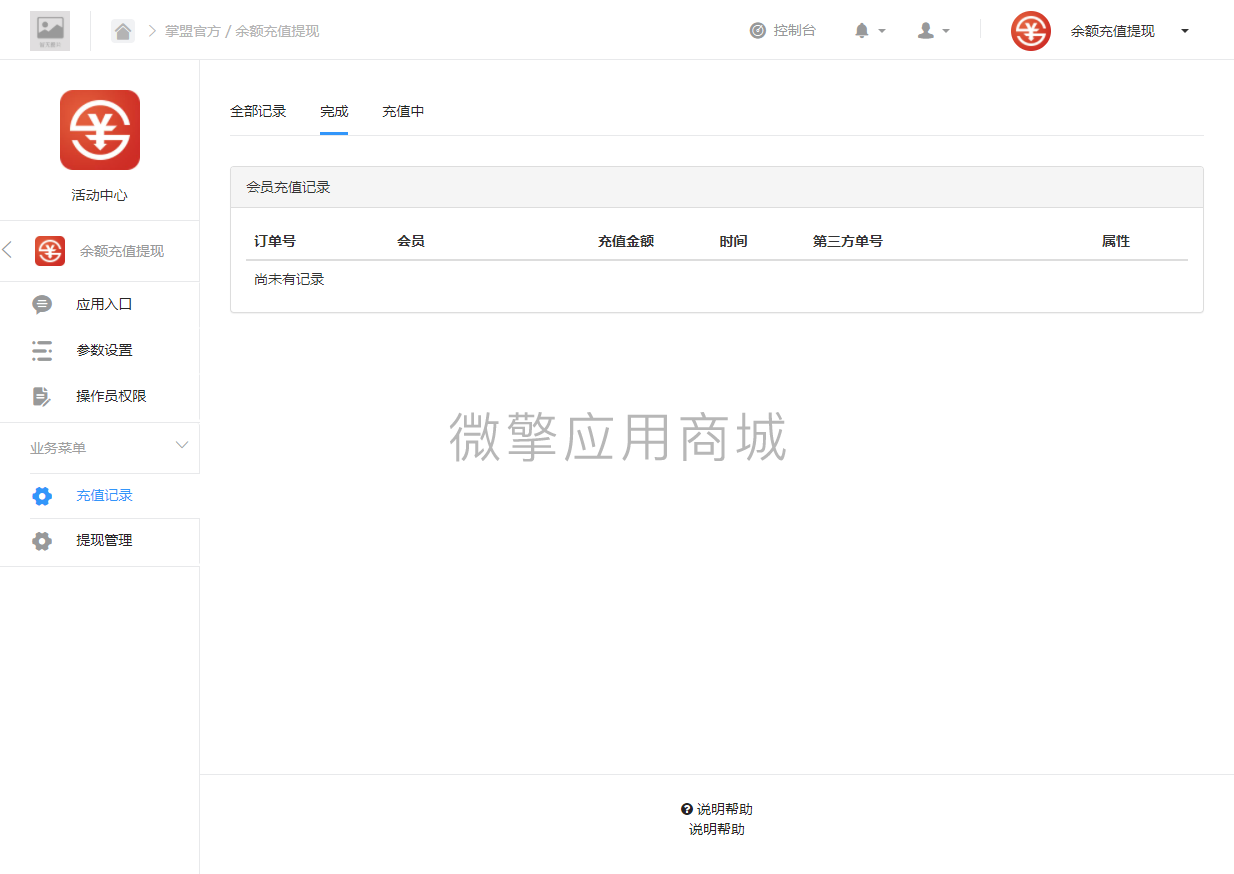Open the user account dropdown
The height and width of the screenshot is (874, 1234).
point(933,31)
